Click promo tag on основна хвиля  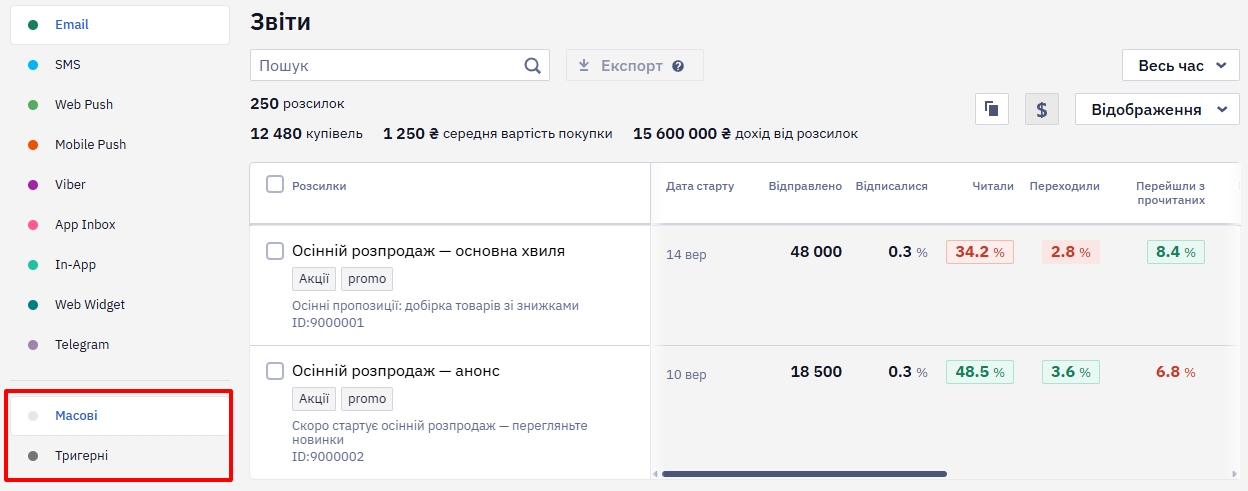coord(367,279)
